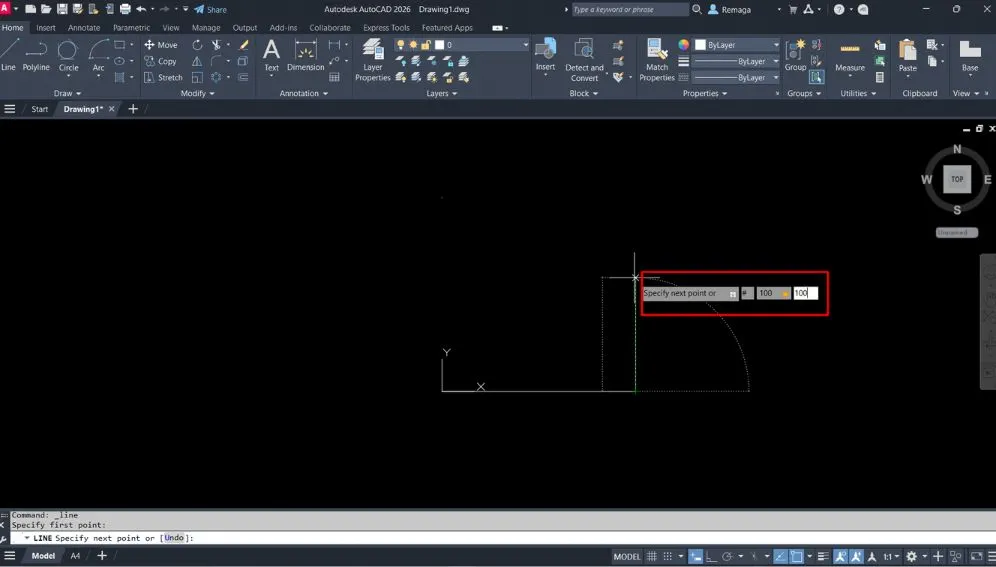Viewport: 996px width, 567px height.
Task: Click the Insert block icon
Action: coord(545,55)
